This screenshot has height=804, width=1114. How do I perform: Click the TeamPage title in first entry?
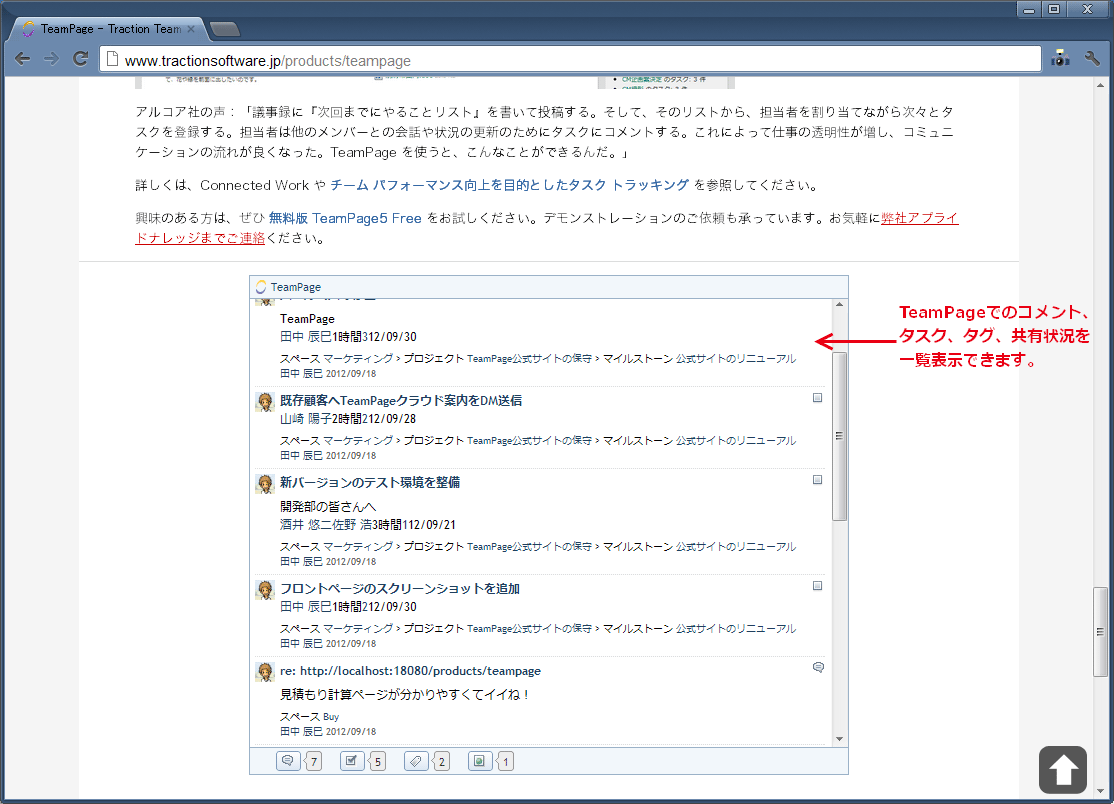tap(307, 319)
